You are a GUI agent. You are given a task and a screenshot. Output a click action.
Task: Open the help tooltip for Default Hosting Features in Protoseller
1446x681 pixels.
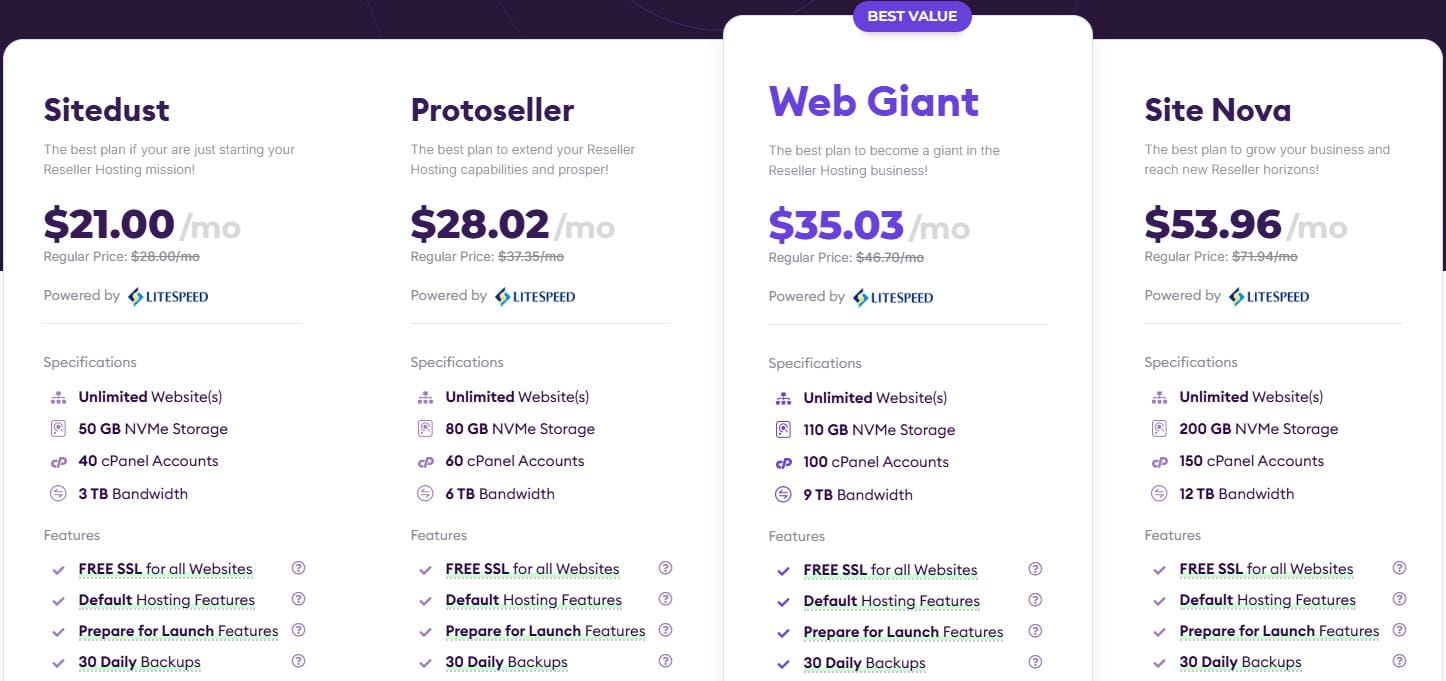click(x=664, y=598)
